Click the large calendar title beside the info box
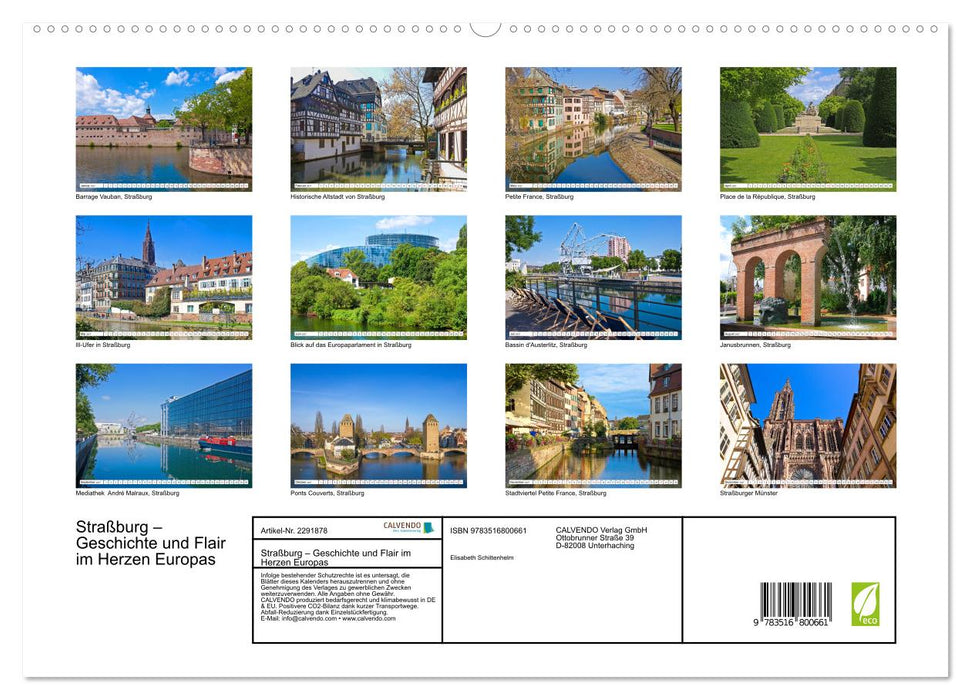 click(x=150, y=543)
